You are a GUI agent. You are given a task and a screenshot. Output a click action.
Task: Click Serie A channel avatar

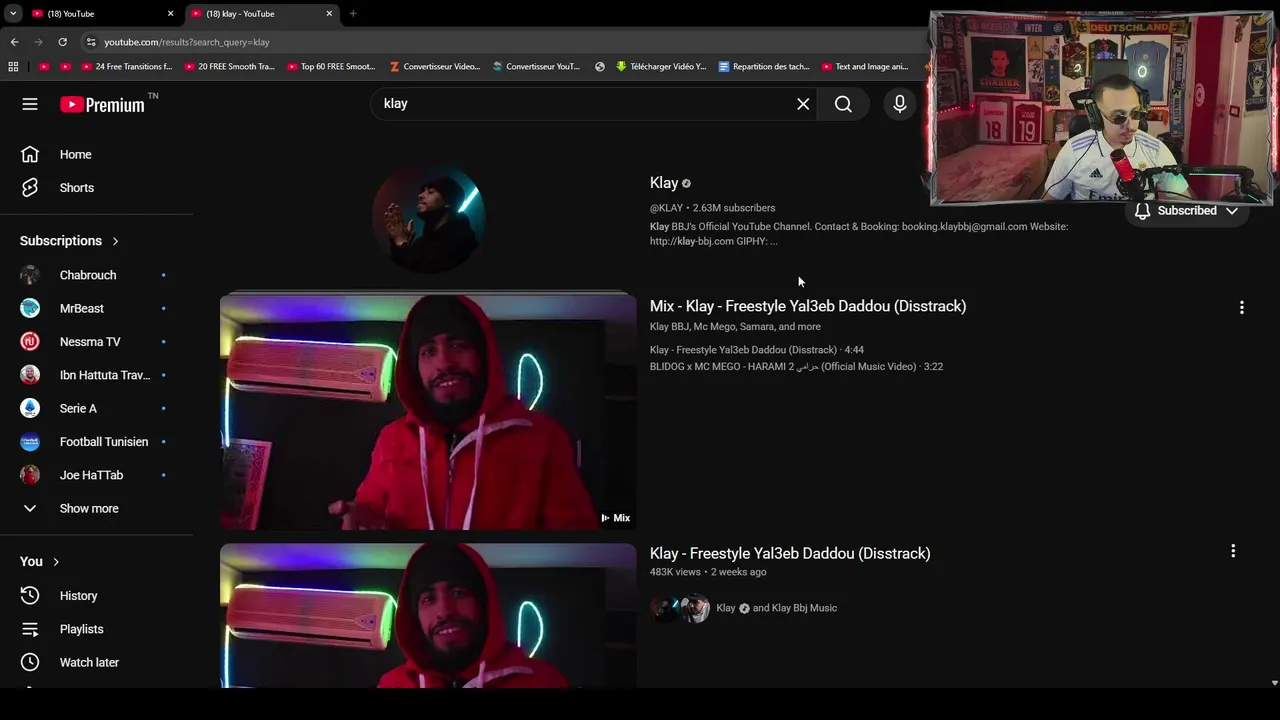pyautogui.click(x=30, y=408)
